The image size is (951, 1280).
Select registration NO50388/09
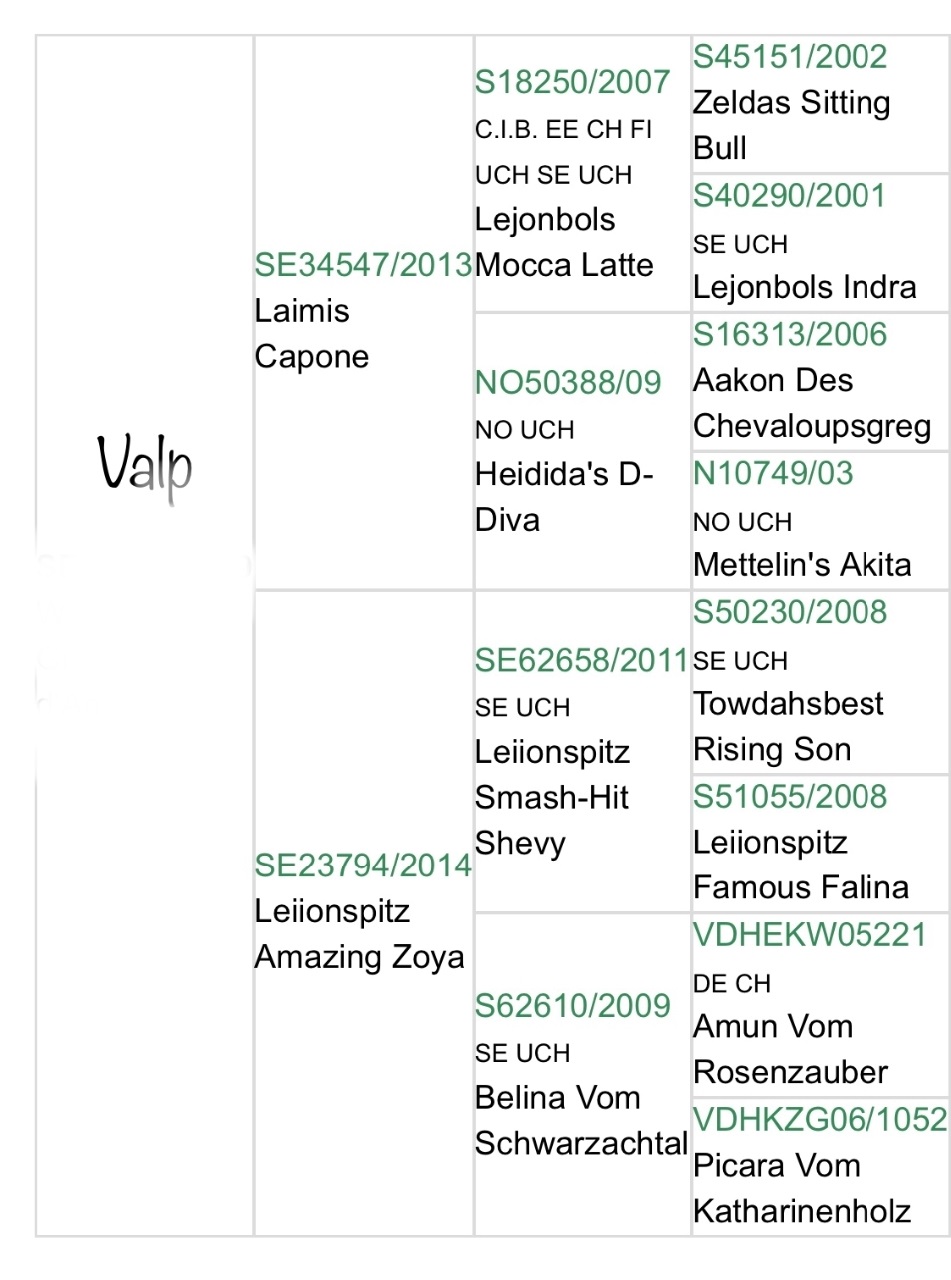[x=568, y=382]
